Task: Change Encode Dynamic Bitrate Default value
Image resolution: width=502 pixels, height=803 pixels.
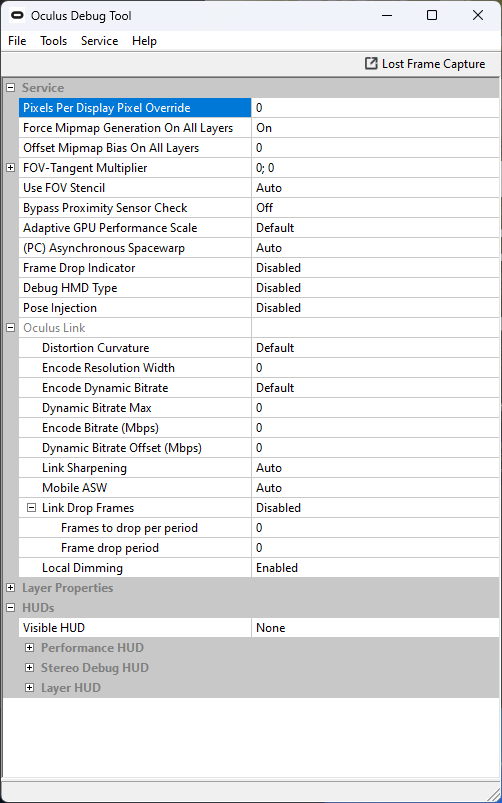Action: point(375,388)
